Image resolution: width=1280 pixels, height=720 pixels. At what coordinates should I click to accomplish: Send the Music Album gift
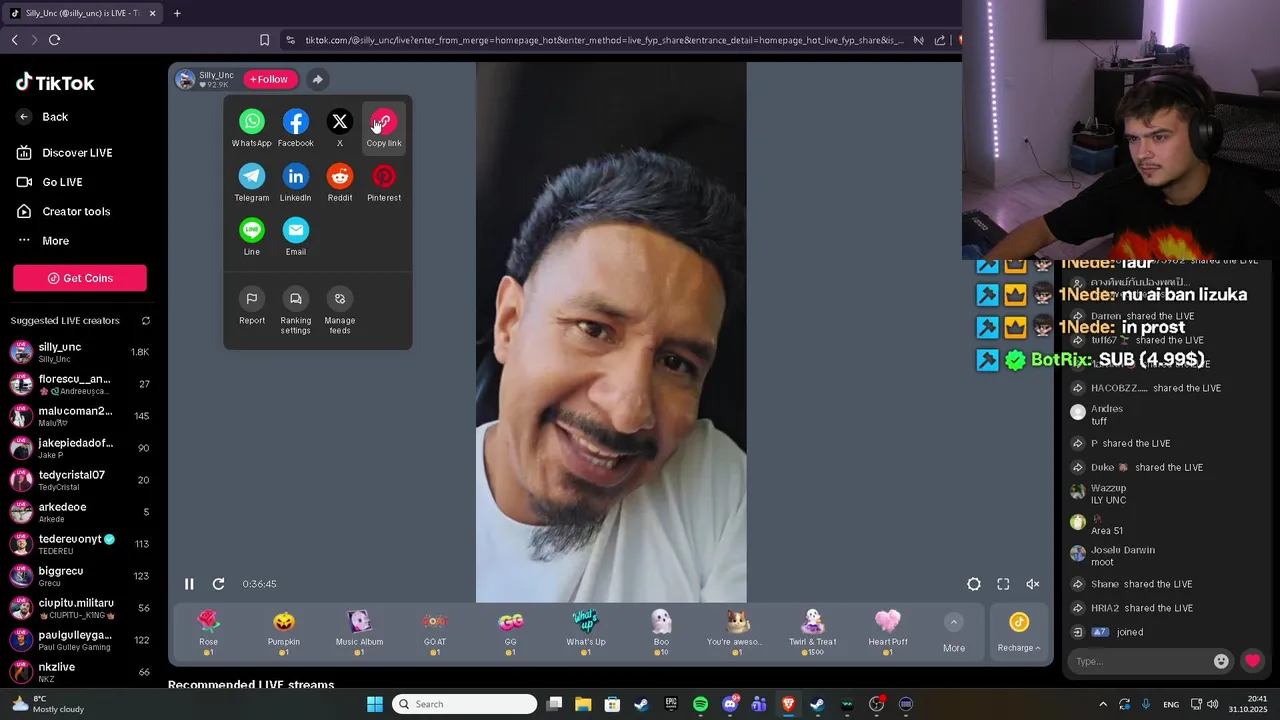[359, 633]
